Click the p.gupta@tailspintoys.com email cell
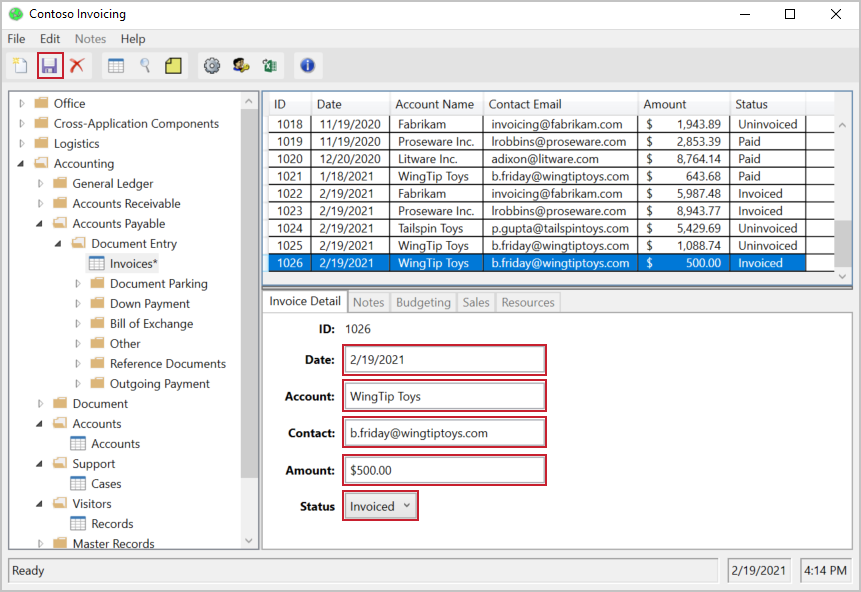861x592 pixels. [560, 228]
